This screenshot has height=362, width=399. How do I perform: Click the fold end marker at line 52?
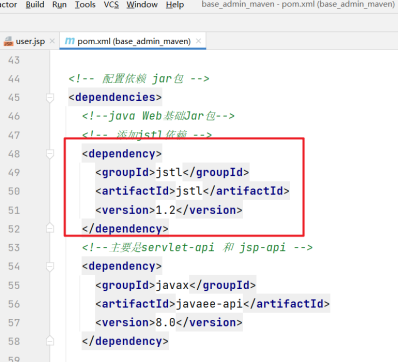(x=50, y=228)
